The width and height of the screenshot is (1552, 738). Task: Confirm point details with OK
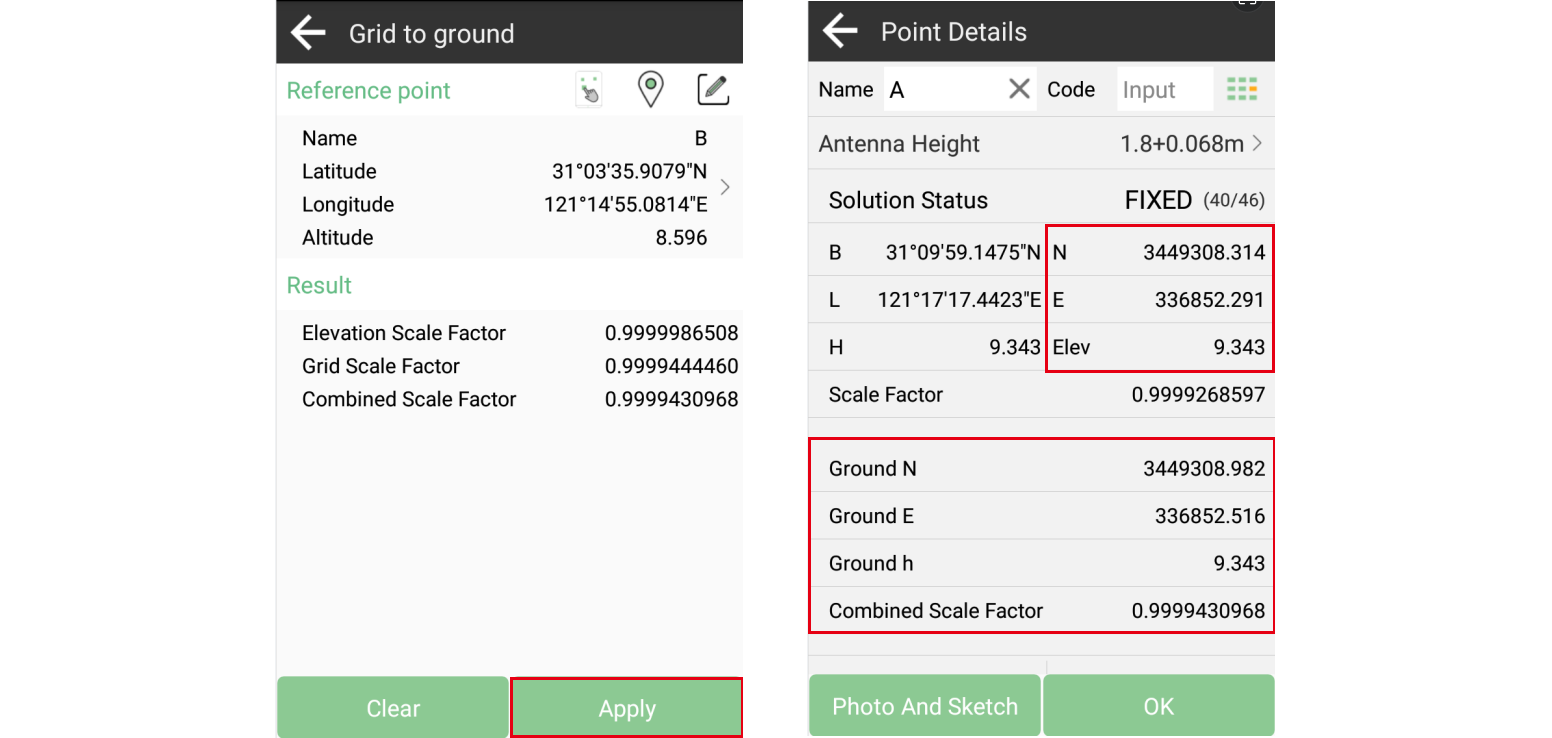1158,706
